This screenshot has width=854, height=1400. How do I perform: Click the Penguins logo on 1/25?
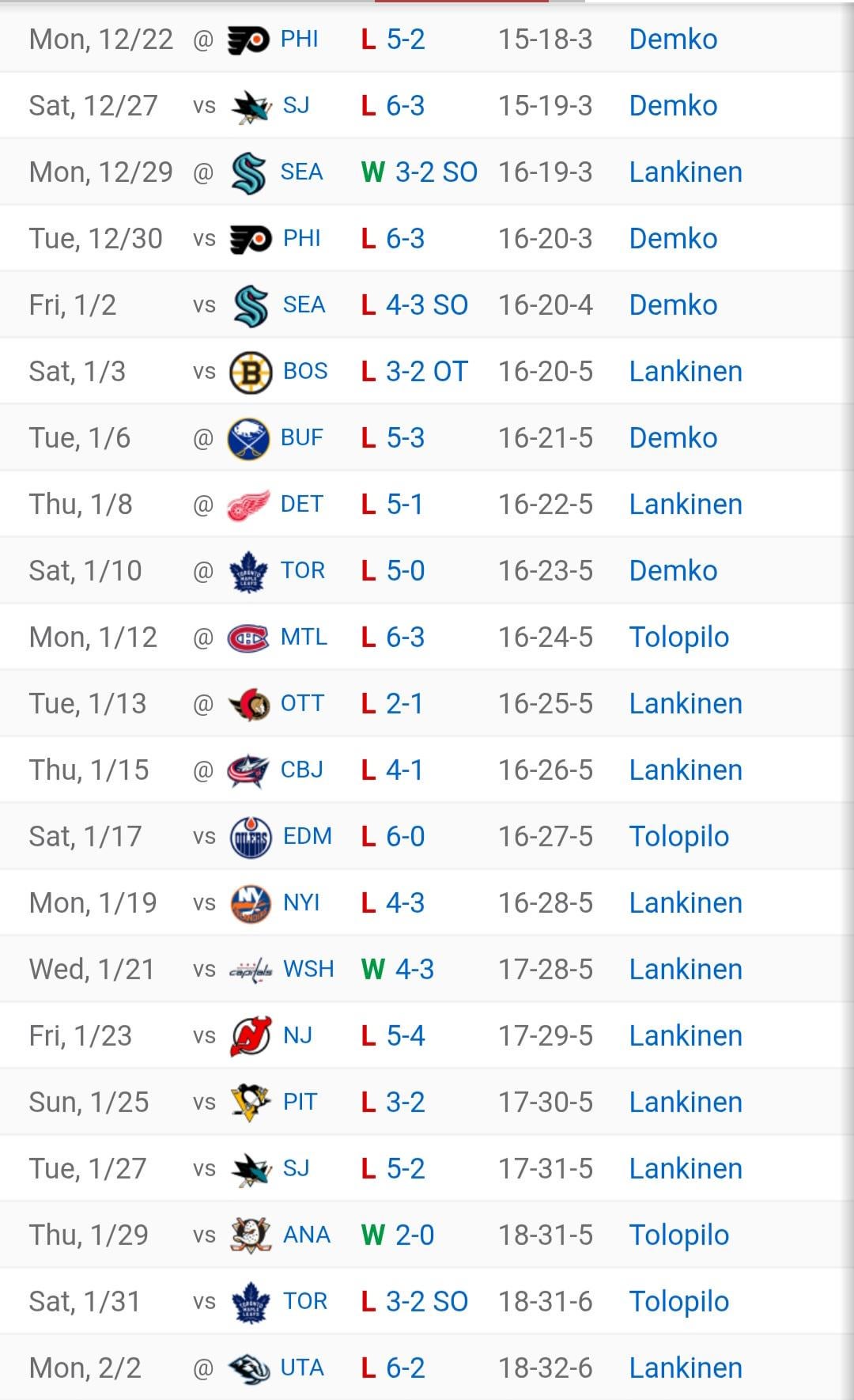tap(251, 1103)
